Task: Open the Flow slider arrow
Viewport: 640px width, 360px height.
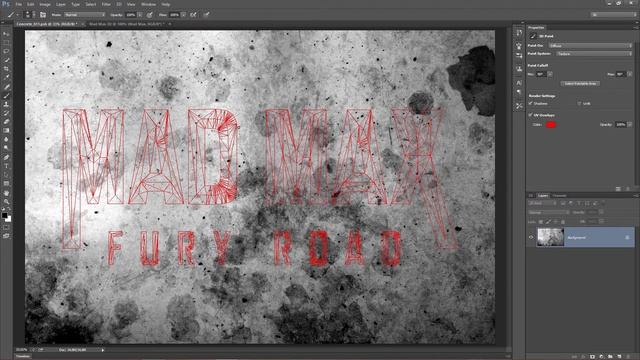Action: (184, 15)
